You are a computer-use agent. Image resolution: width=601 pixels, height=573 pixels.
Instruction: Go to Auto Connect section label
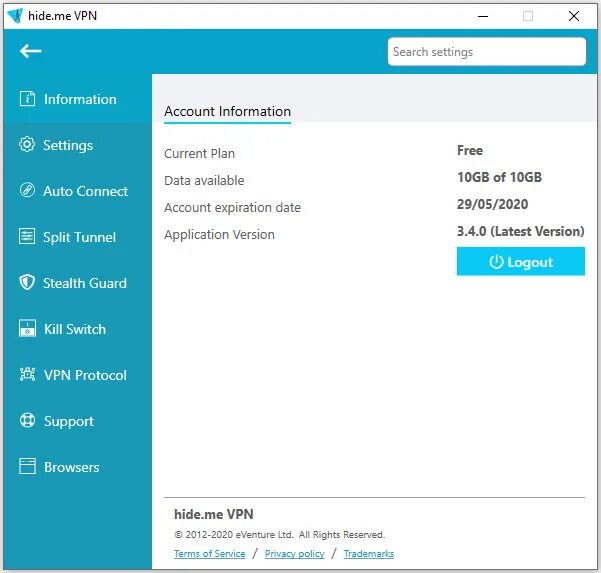[x=85, y=191]
